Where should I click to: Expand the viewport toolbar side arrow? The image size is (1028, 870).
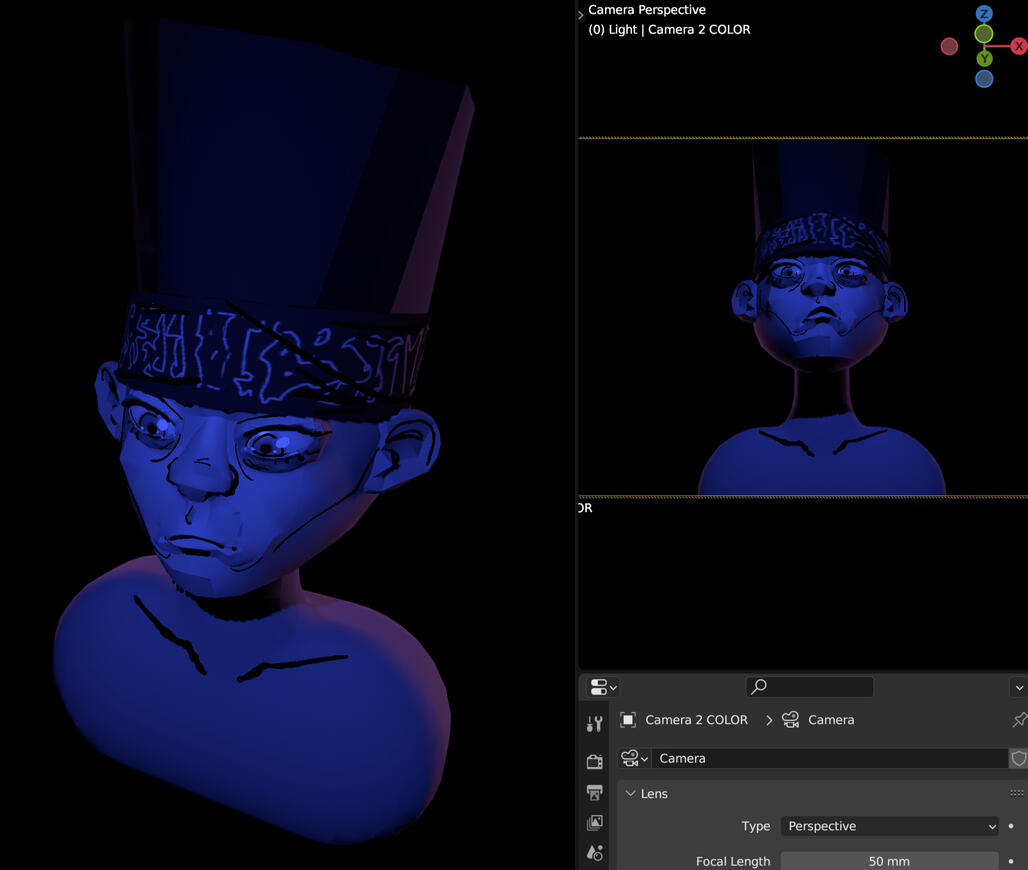point(581,15)
